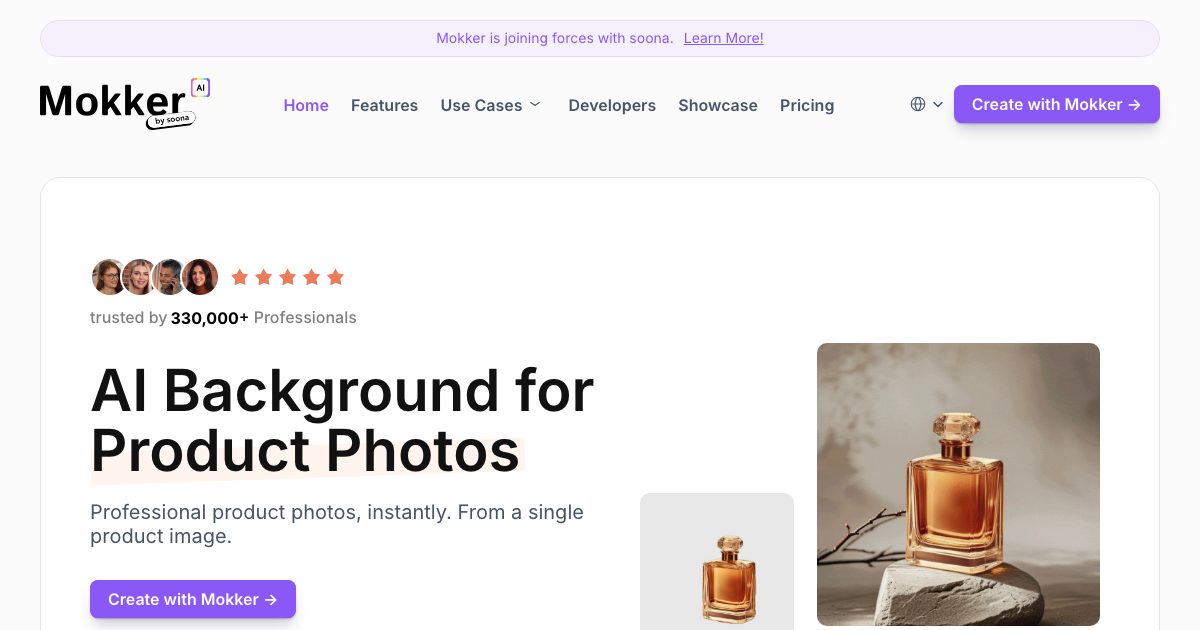Click the group of user avatars
The width and height of the screenshot is (1200, 630).
click(155, 277)
